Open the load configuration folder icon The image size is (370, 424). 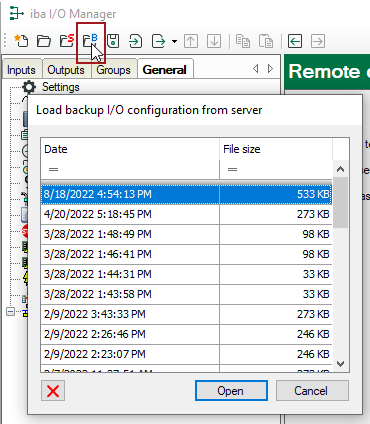(44, 41)
